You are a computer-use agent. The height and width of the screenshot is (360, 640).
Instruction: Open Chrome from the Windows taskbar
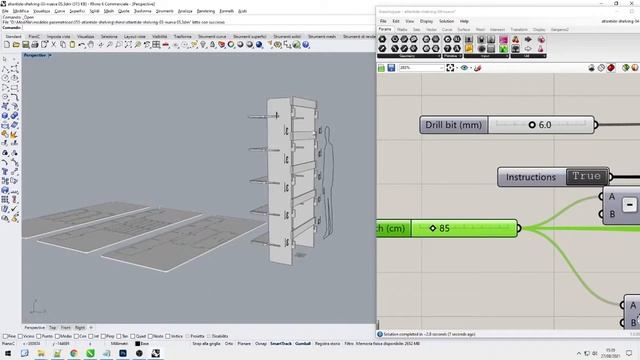74,353
